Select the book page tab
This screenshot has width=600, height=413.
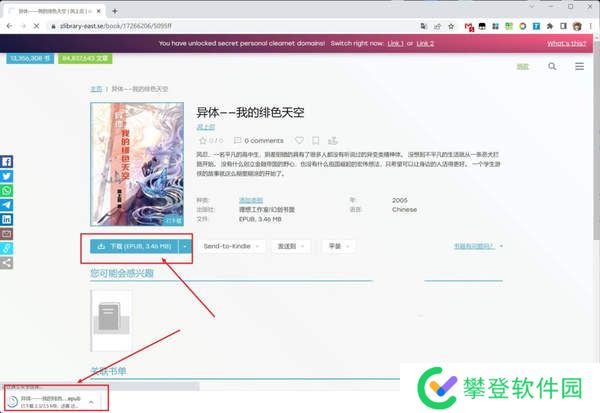pos(54,11)
